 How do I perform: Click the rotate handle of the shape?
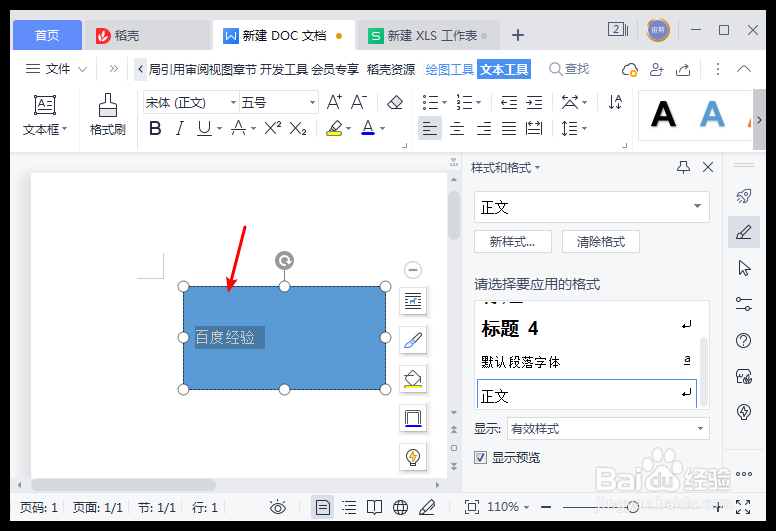(x=284, y=260)
